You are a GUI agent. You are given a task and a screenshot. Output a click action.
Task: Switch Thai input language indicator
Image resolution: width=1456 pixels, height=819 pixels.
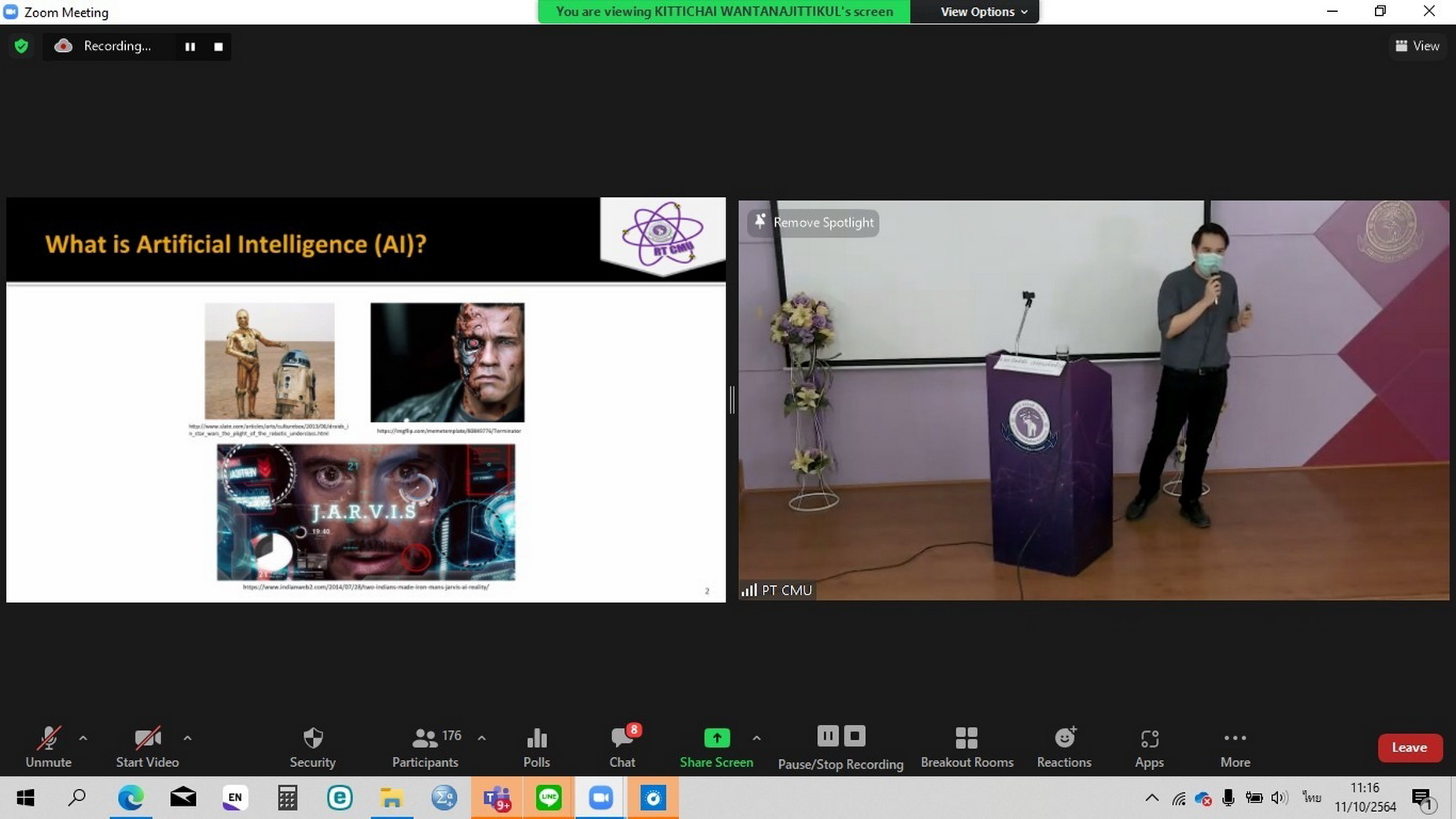point(1311,798)
